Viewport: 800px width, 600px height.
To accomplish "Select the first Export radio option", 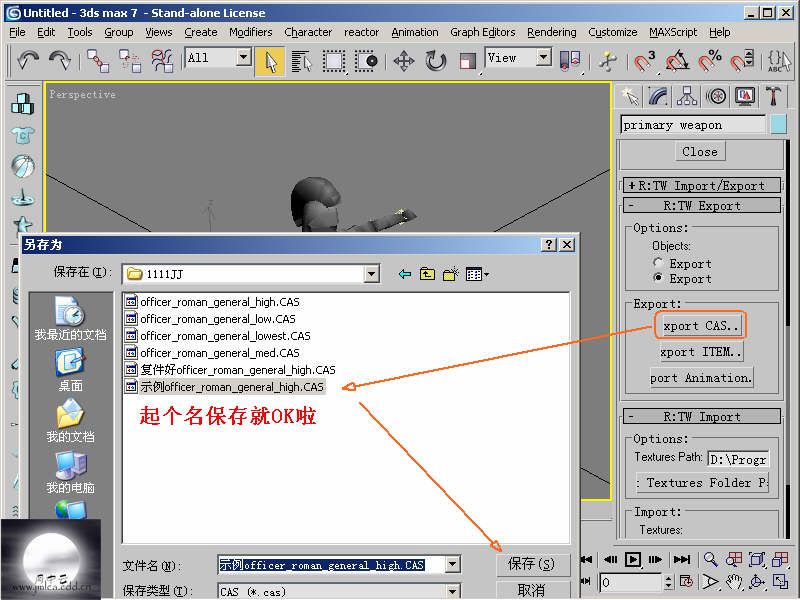I will click(658, 263).
